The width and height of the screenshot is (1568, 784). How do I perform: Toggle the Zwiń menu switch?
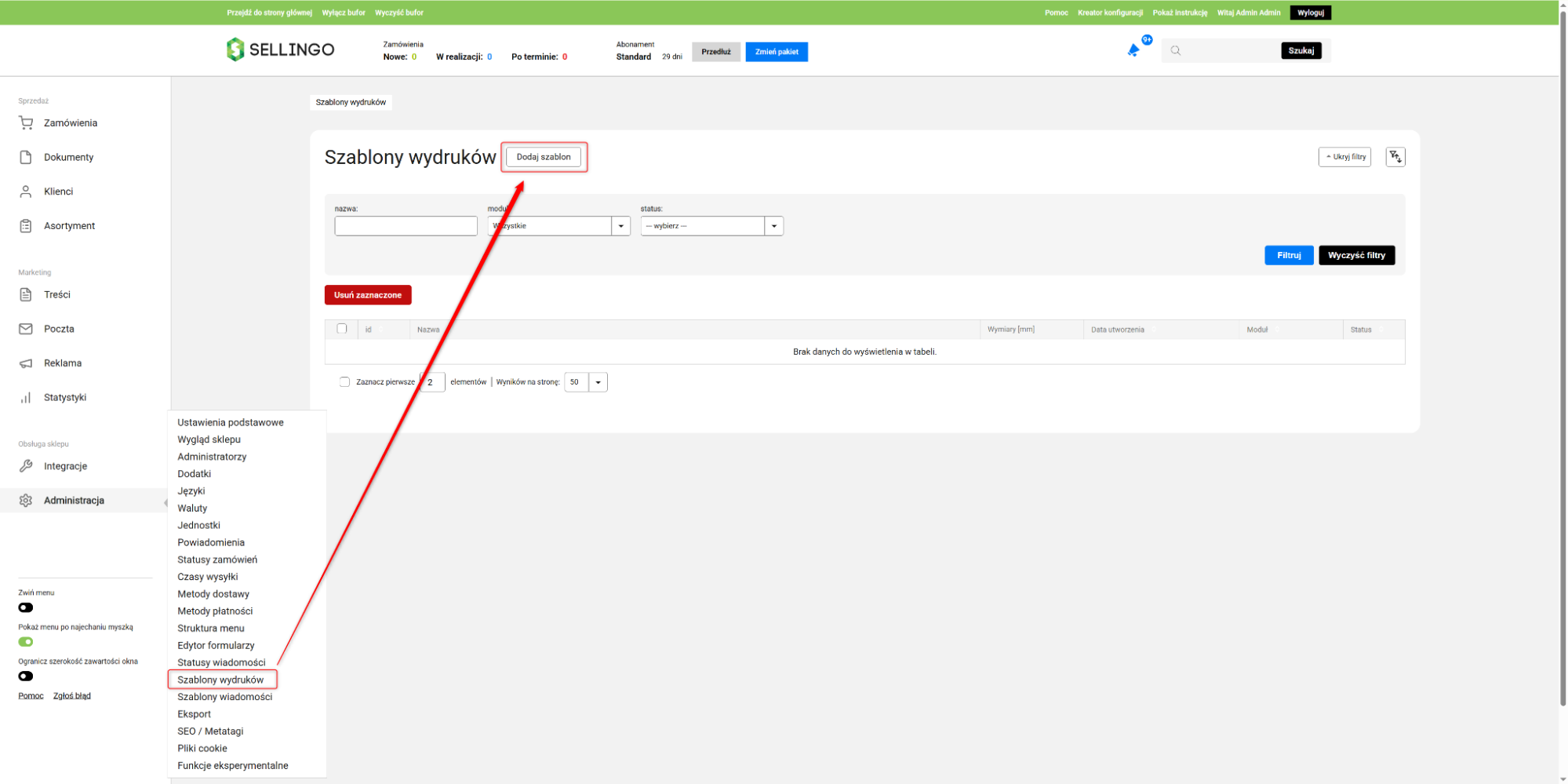[x=26, y=607]
